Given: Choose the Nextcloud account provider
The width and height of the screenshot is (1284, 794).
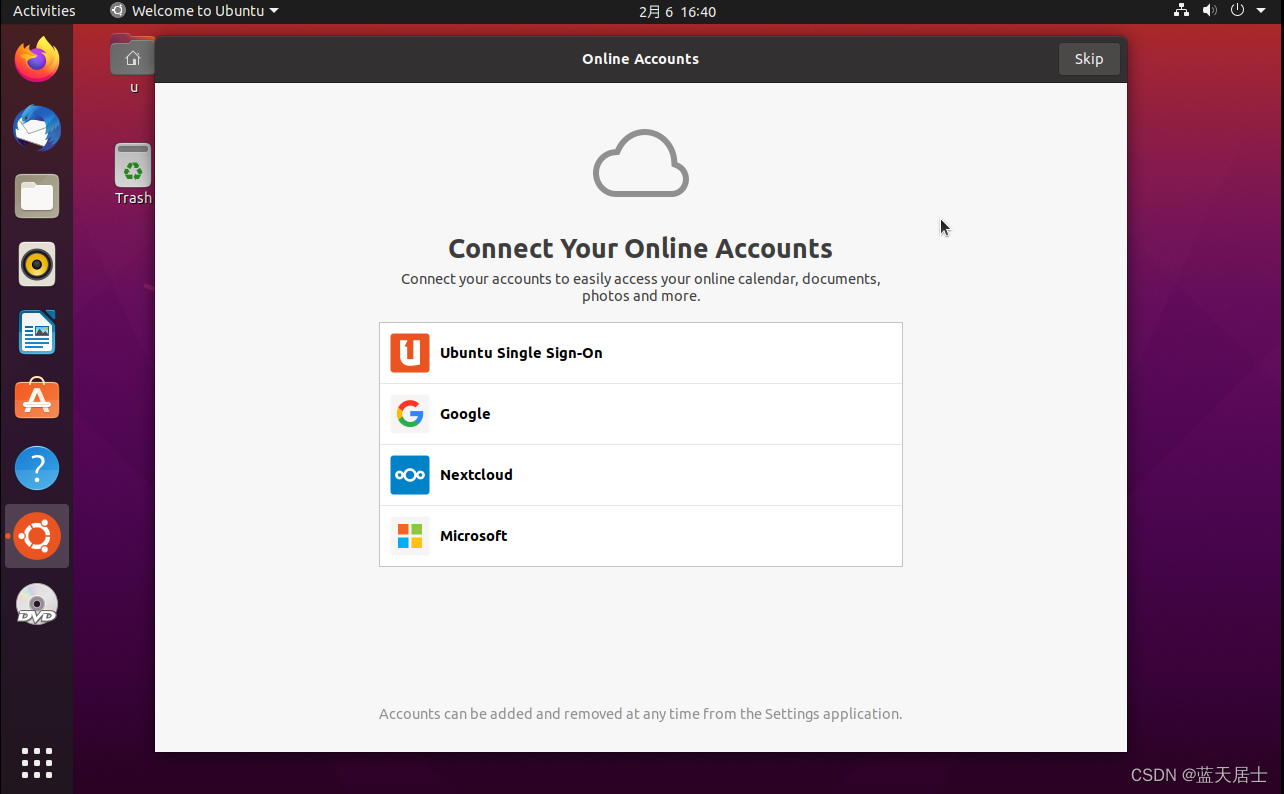Looking at the screenshot, I should pyautogui.click(x=640, y=474).
